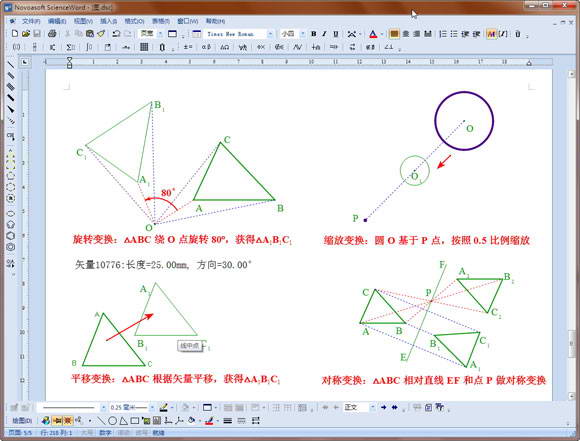Image resolution: width=580 pixels, height=441 pixels.
Task: Click the New document icon
Action: pyautogui.click(x=15, y=34)
